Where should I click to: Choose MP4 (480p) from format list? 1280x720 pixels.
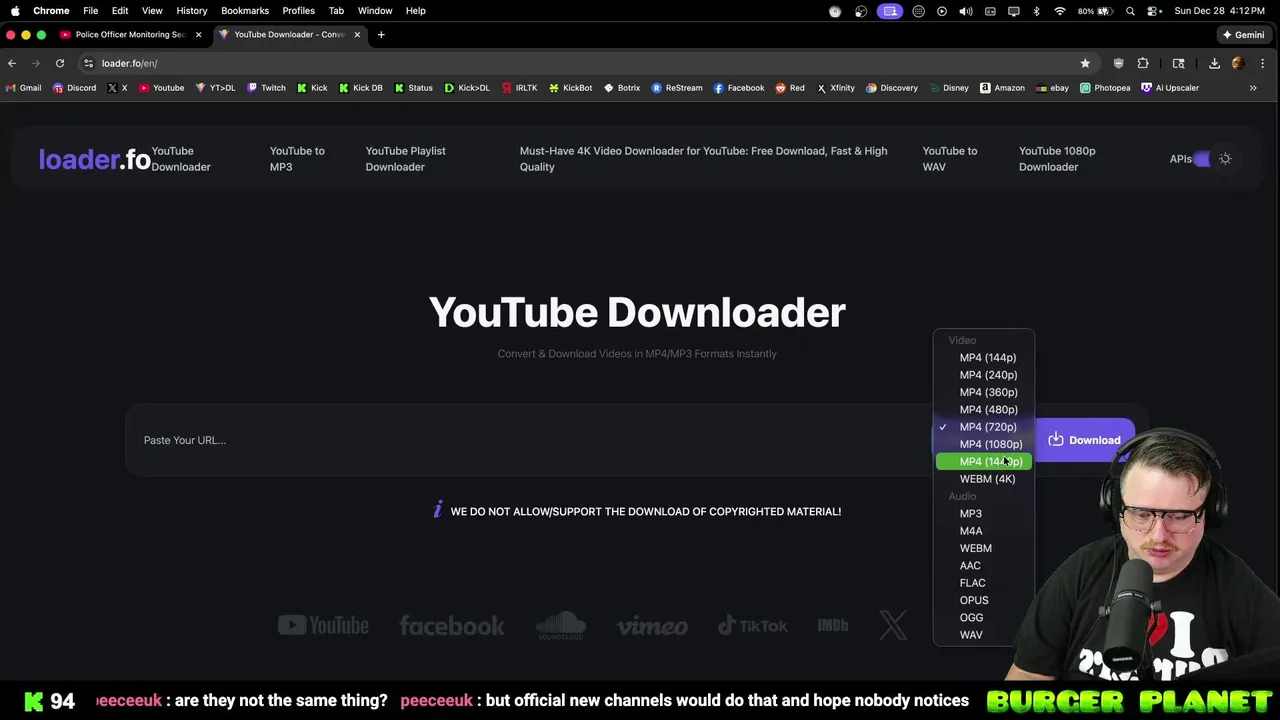(983, 410)
